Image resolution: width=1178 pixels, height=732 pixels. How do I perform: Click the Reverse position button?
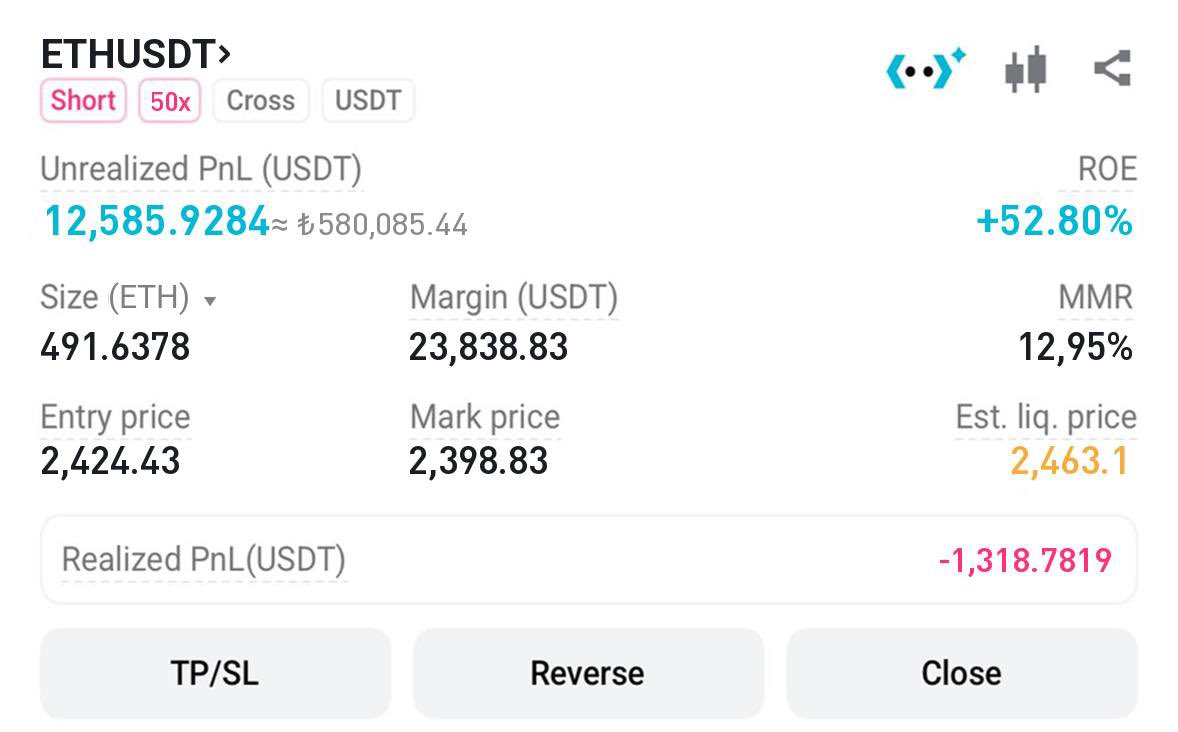click(x=587, y=673)
